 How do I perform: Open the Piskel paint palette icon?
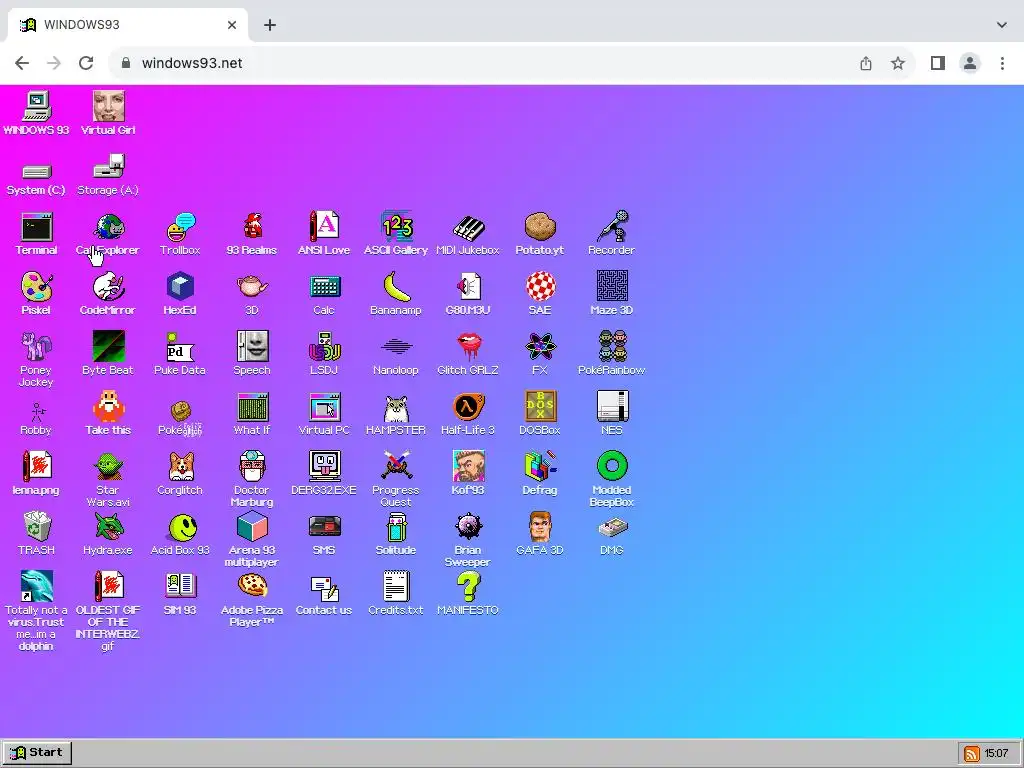coord(36,287)
